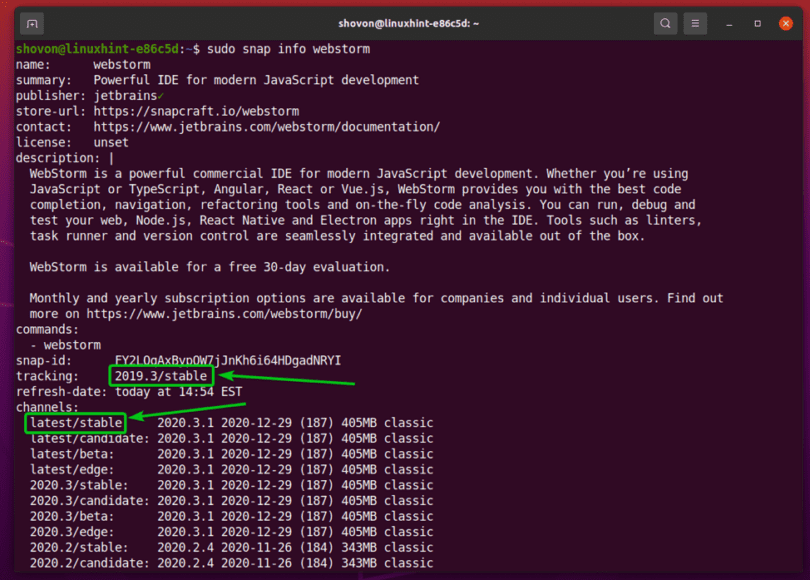Click the highlighted 2019.3/stable tracking value
Screen dimensions: 810x580
(x=161, y=375)
